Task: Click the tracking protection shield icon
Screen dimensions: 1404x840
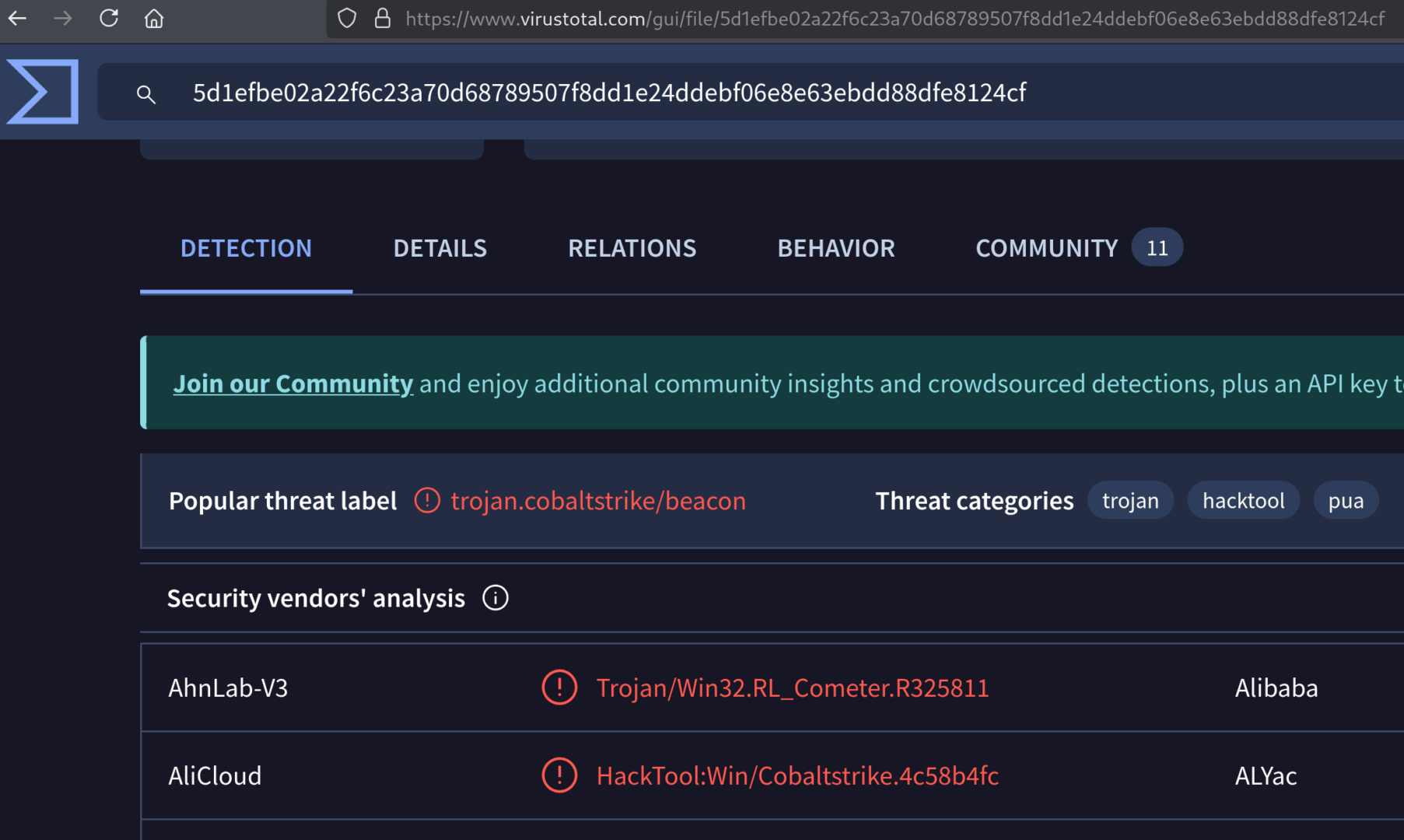Action: (x=347, y=18)
